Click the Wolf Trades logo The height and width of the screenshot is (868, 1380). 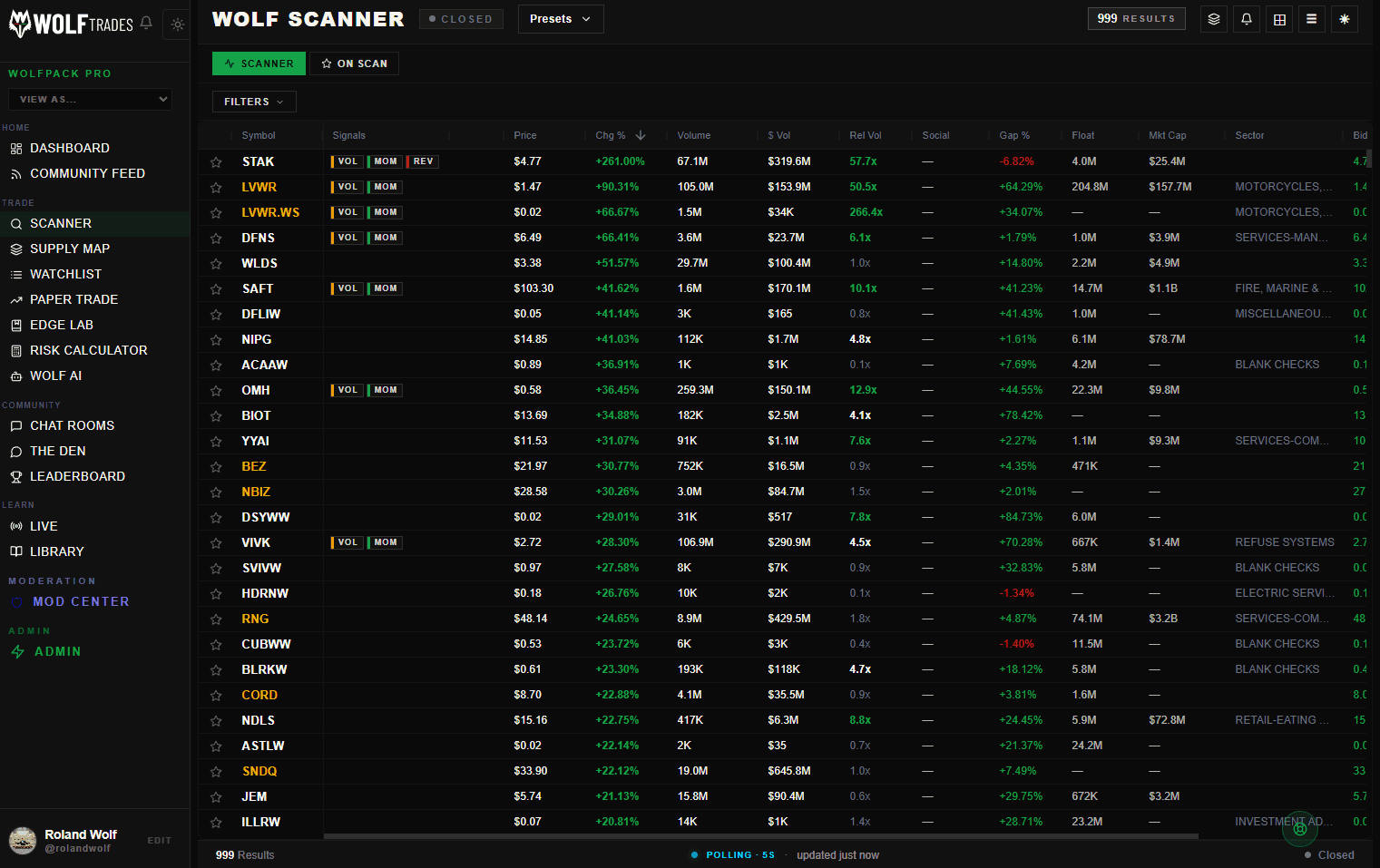pyautogui.click(x=71, y=24)
